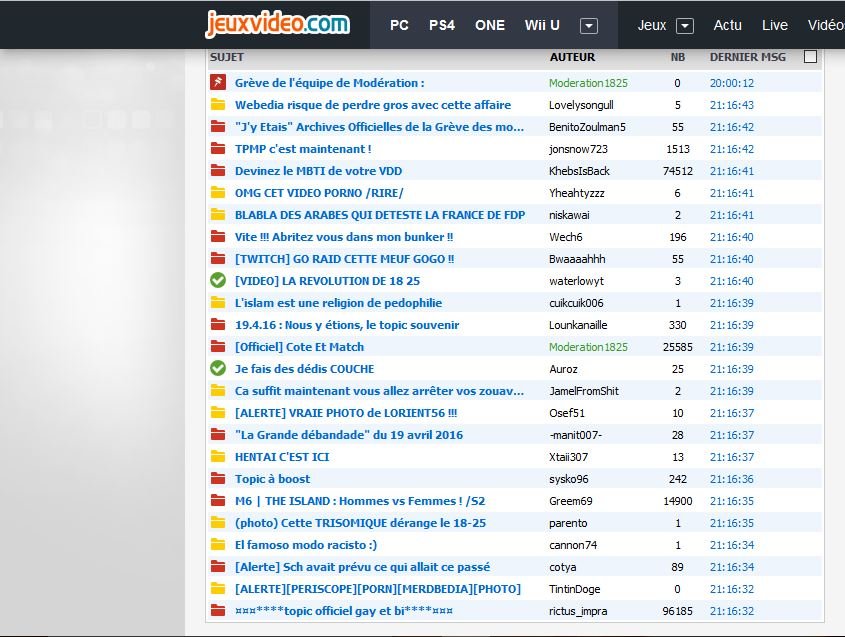
Task: Click yellow folder icon beside Webedia topic
Action: 218,105
